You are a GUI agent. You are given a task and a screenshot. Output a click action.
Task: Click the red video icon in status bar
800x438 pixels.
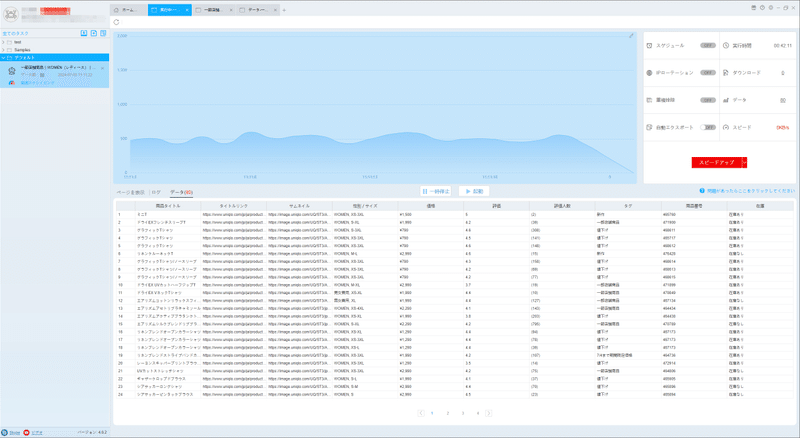pos(26,432)
